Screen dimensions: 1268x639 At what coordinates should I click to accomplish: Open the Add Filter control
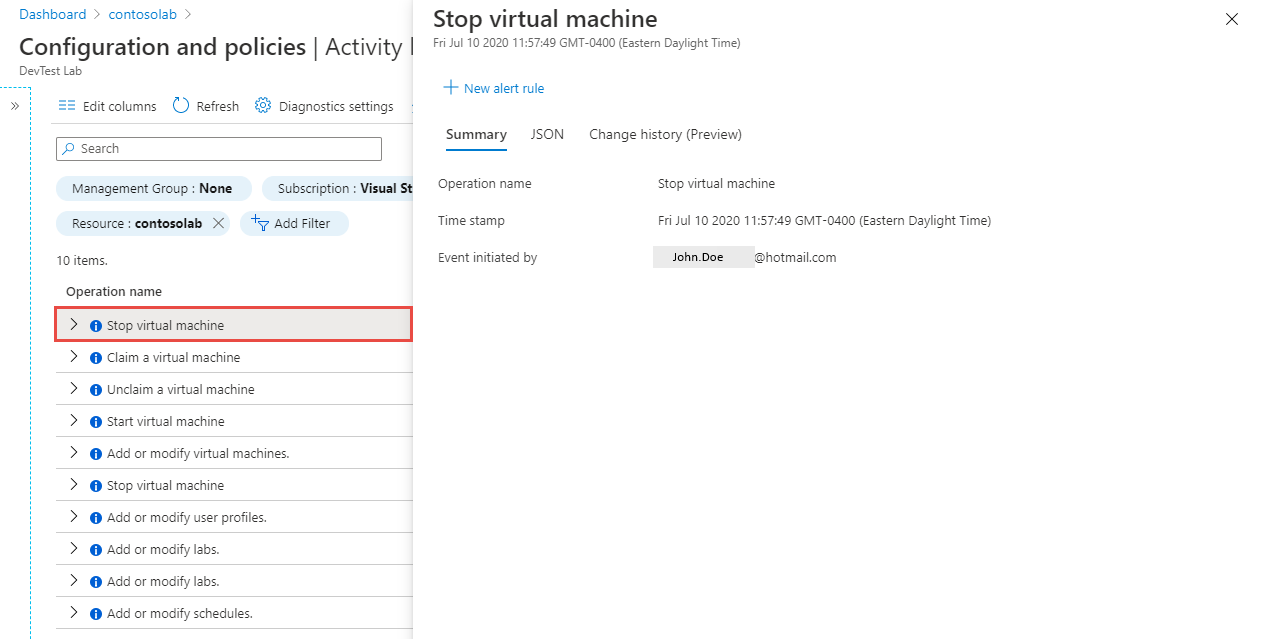click(294, 223)
